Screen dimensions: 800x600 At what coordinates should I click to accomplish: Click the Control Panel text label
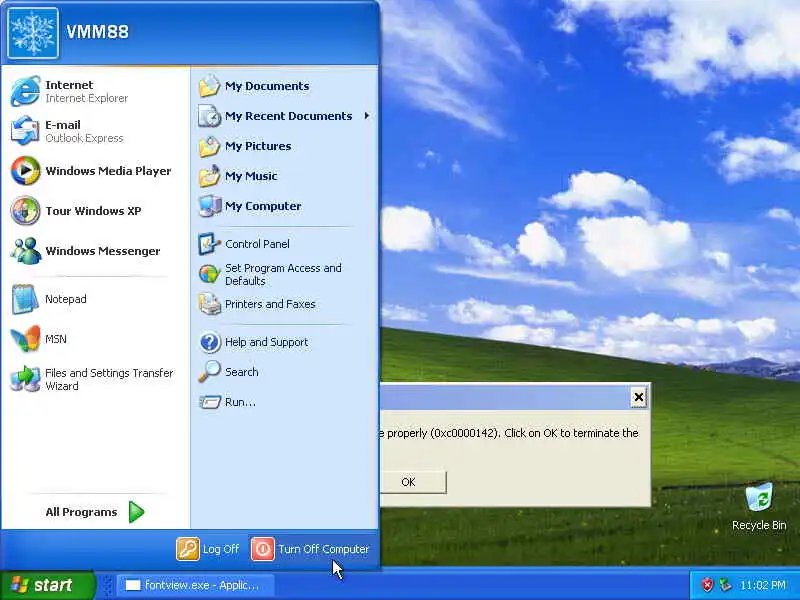(257, 244)
